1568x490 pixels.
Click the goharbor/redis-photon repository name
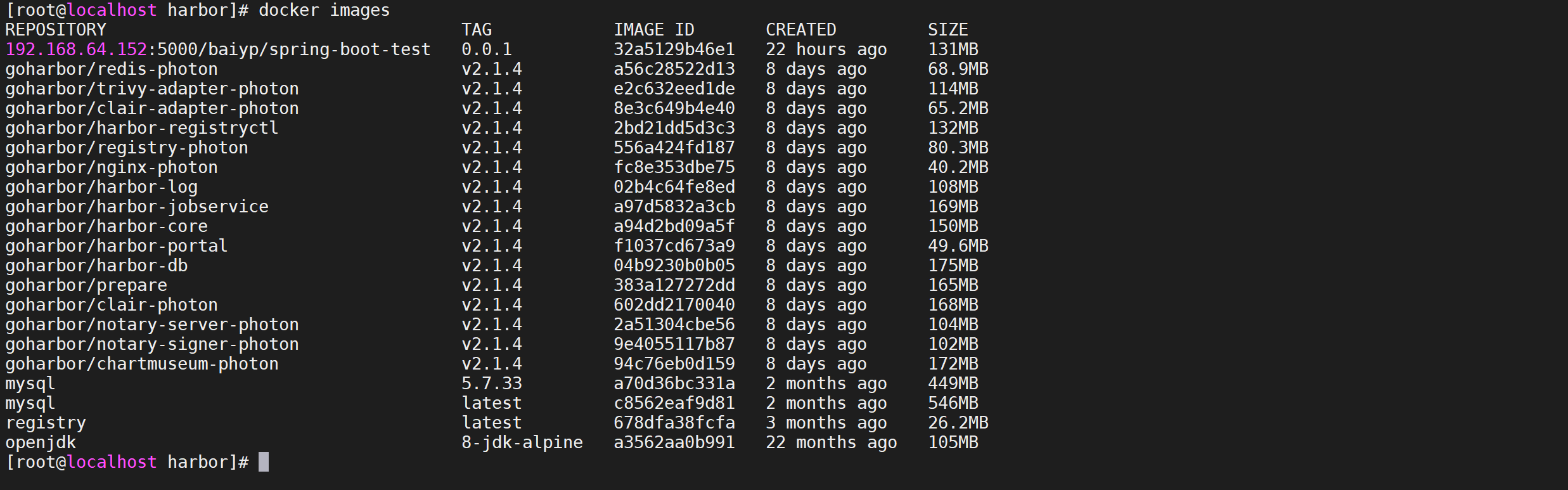click(112, 69)
